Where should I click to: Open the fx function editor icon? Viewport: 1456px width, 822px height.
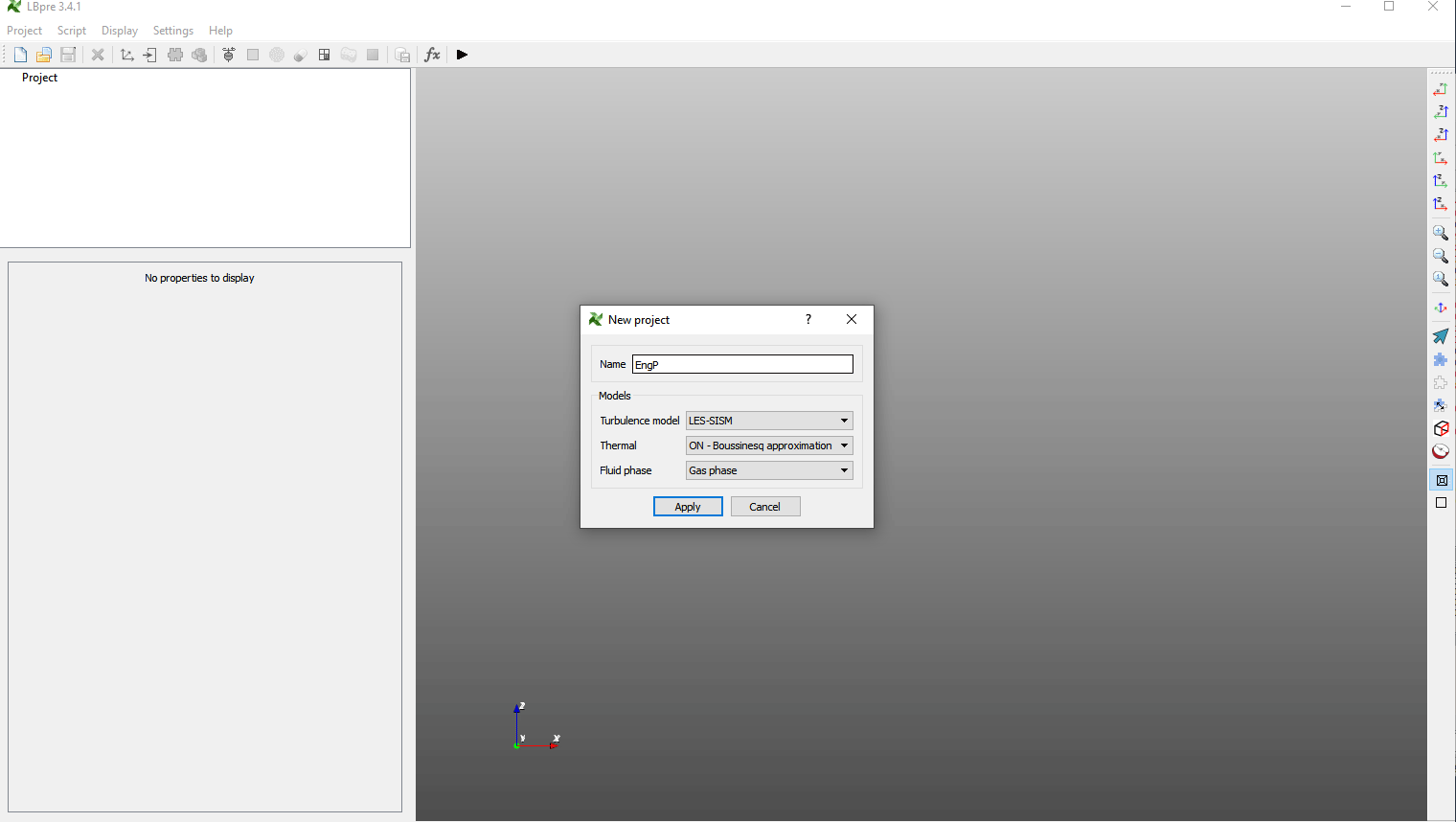[432, 55]
